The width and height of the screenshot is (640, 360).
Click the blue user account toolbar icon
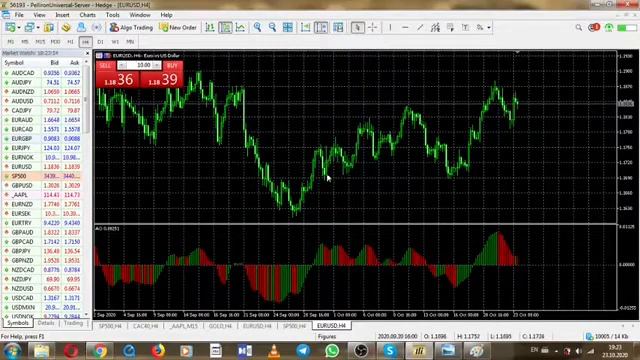coord(81,27)
